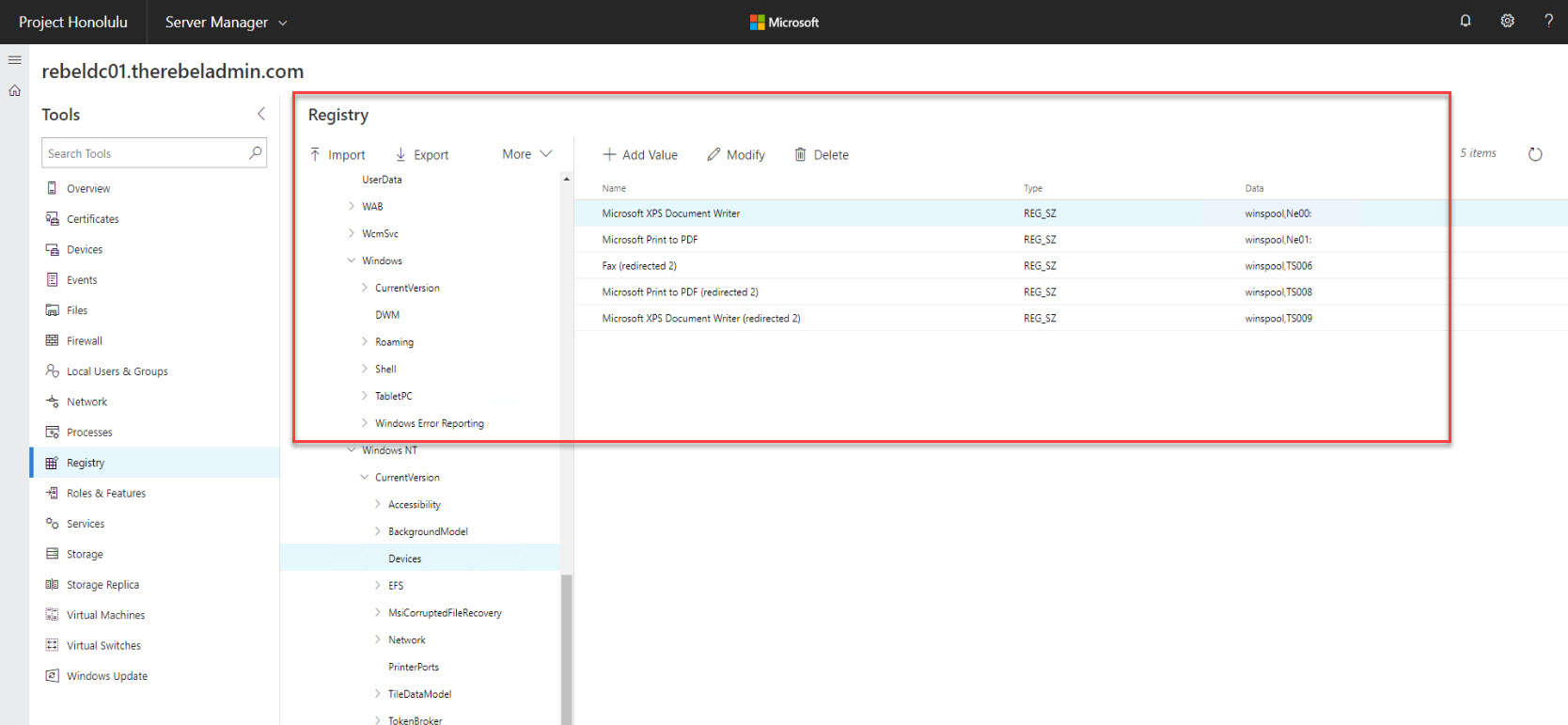Open the notifications bell icon
Screen dimensions: 1568x725
[1465, 21]
